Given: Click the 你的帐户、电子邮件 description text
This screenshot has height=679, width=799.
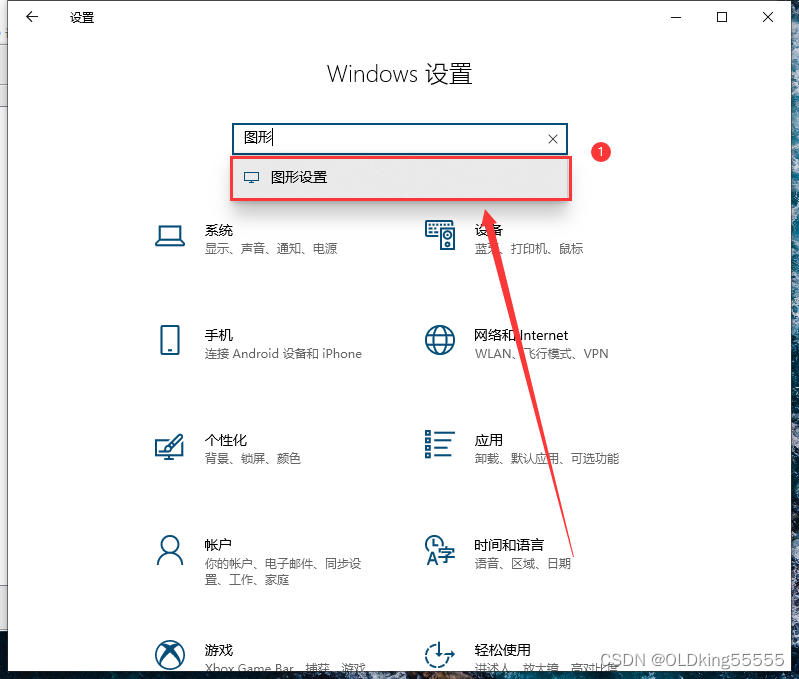Looking at the screenshot, I should click(x=283, y=572).
